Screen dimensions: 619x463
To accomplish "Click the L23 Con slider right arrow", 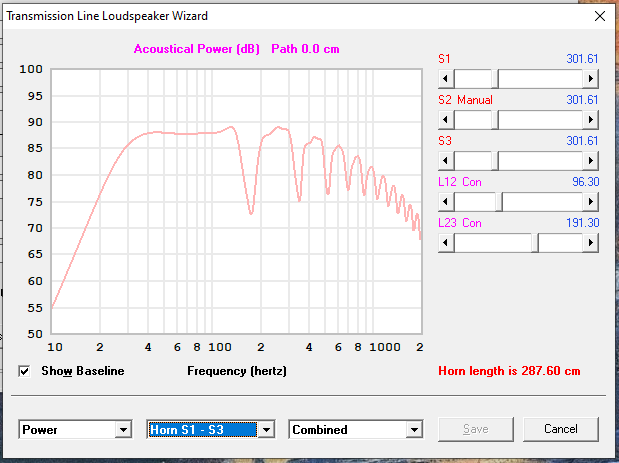I will [x=591, y=243].
